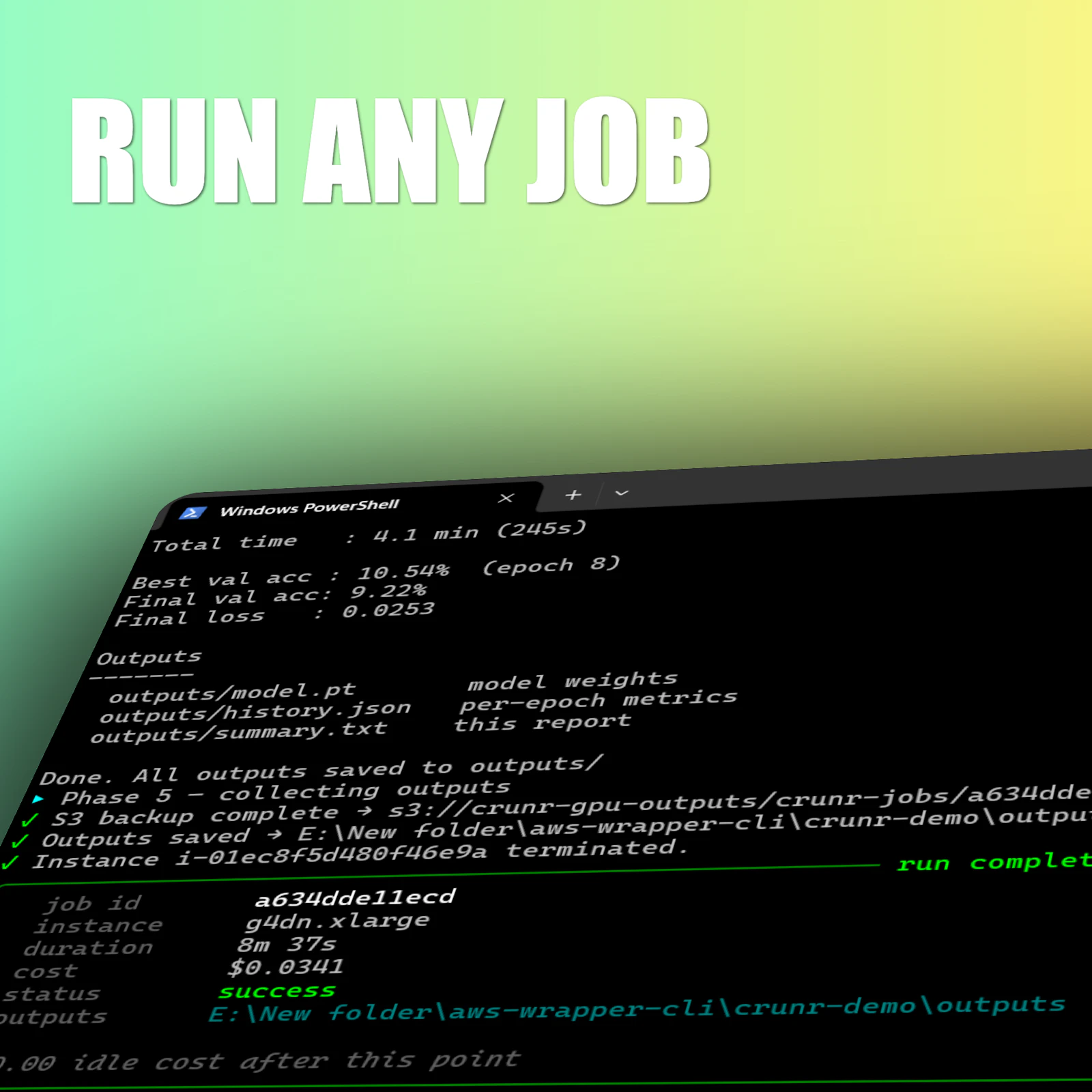
Task: Click job id value a634dde11ecd
Action: click(x=355, y=898)
